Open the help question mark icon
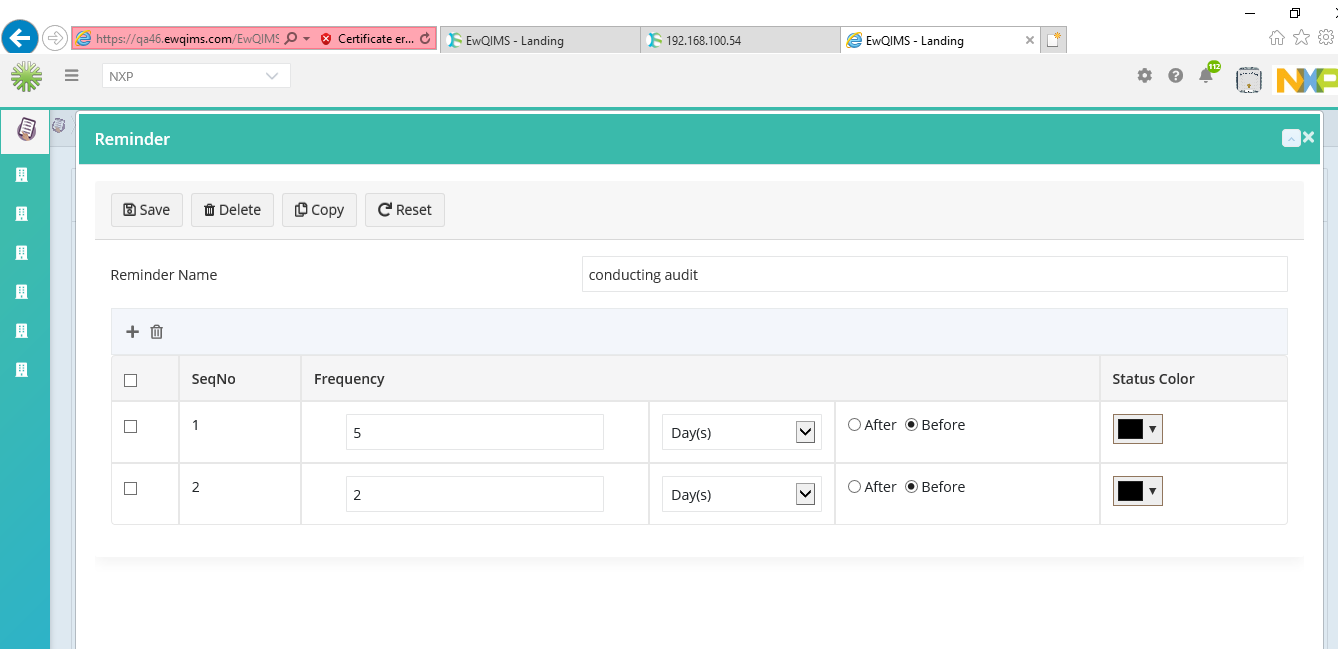 pos(1176,76)
